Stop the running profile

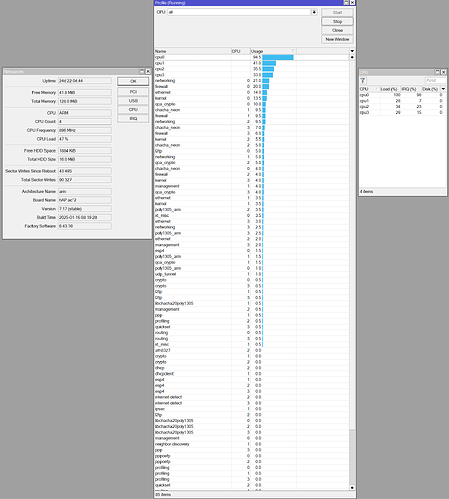pyautogui.click(x=337, y=21)
